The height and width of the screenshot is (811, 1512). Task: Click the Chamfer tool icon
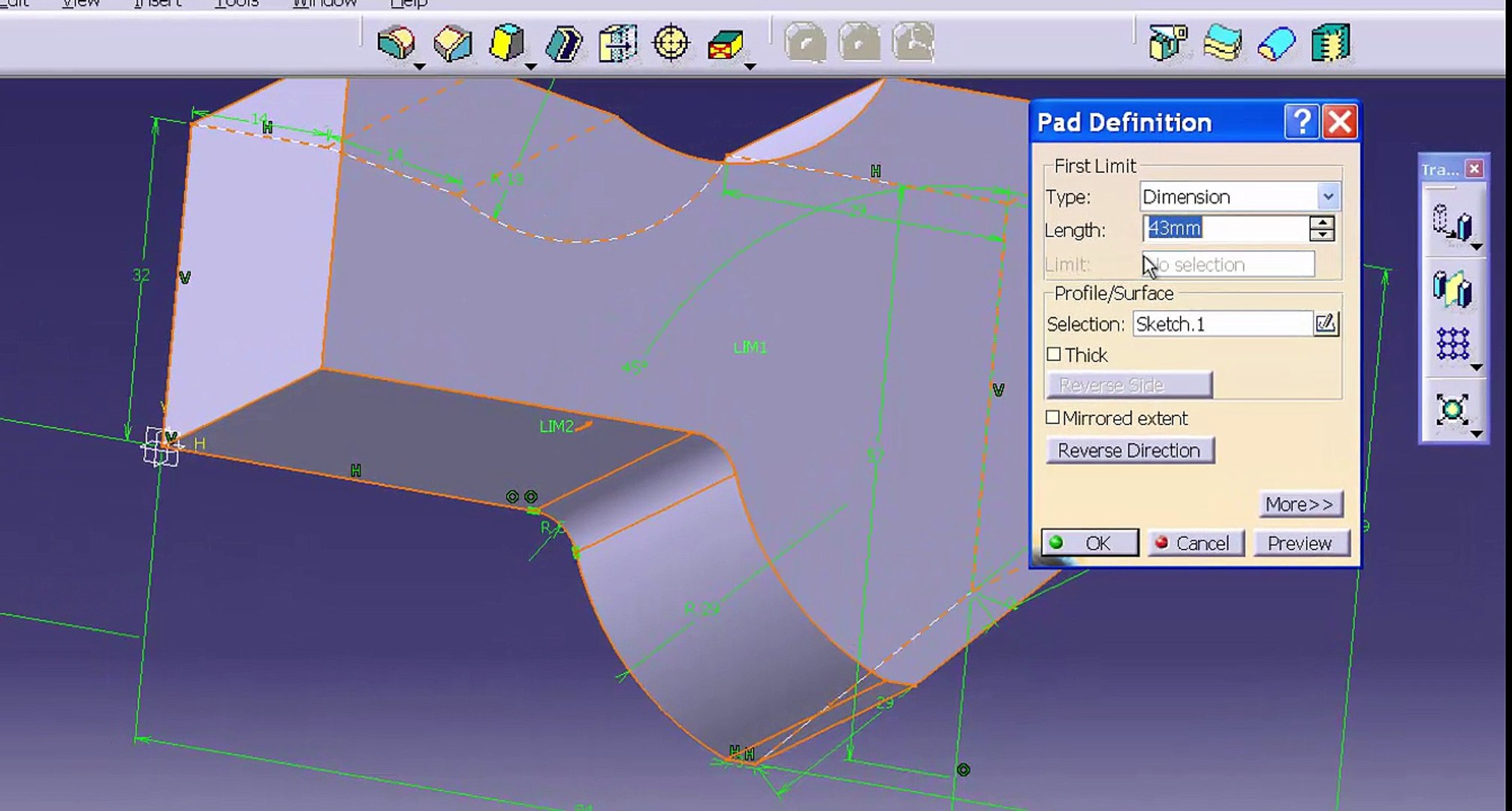[x=452, y=43]
